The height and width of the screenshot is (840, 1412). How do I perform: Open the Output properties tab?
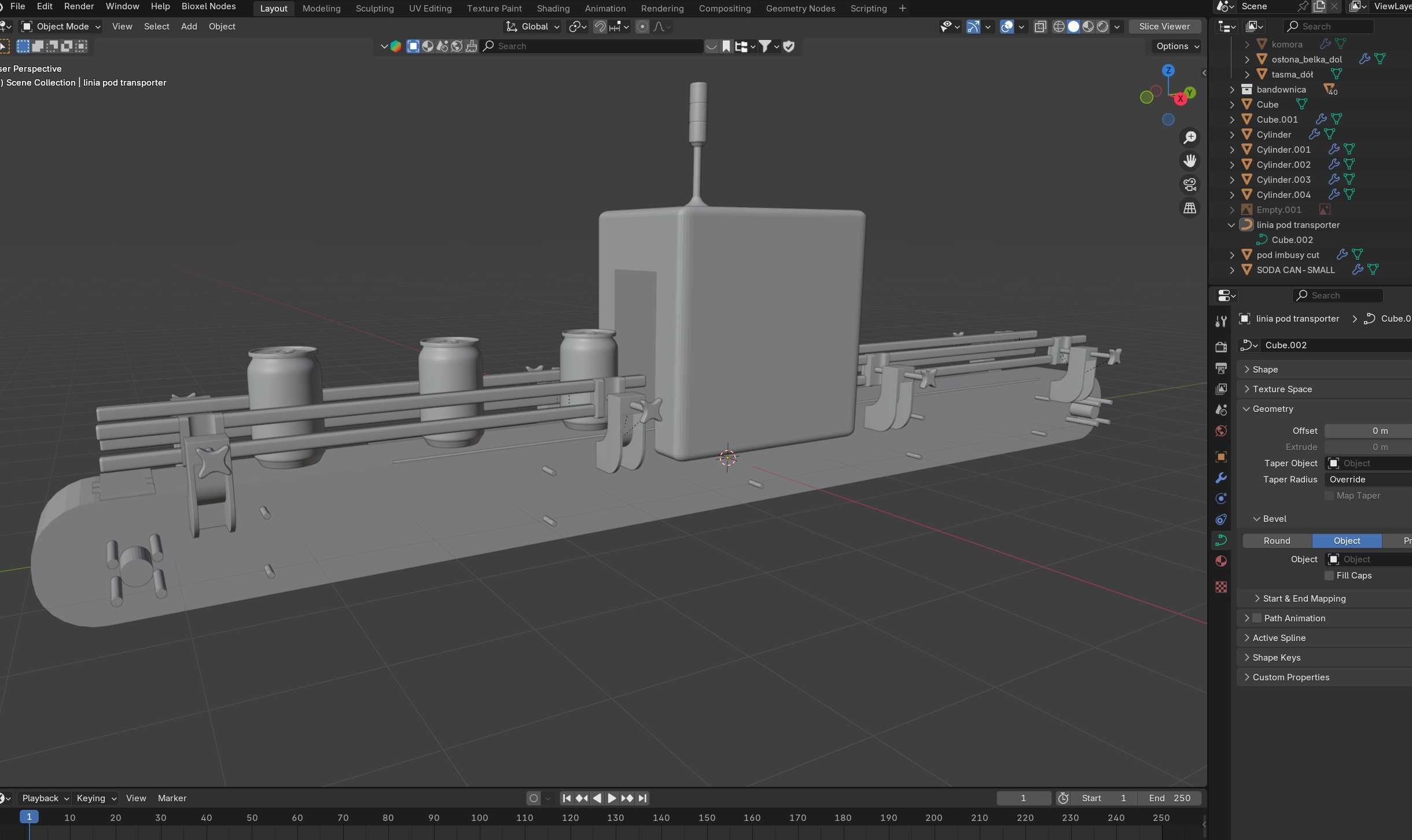pyautogui.click(x=1221, y=368)
